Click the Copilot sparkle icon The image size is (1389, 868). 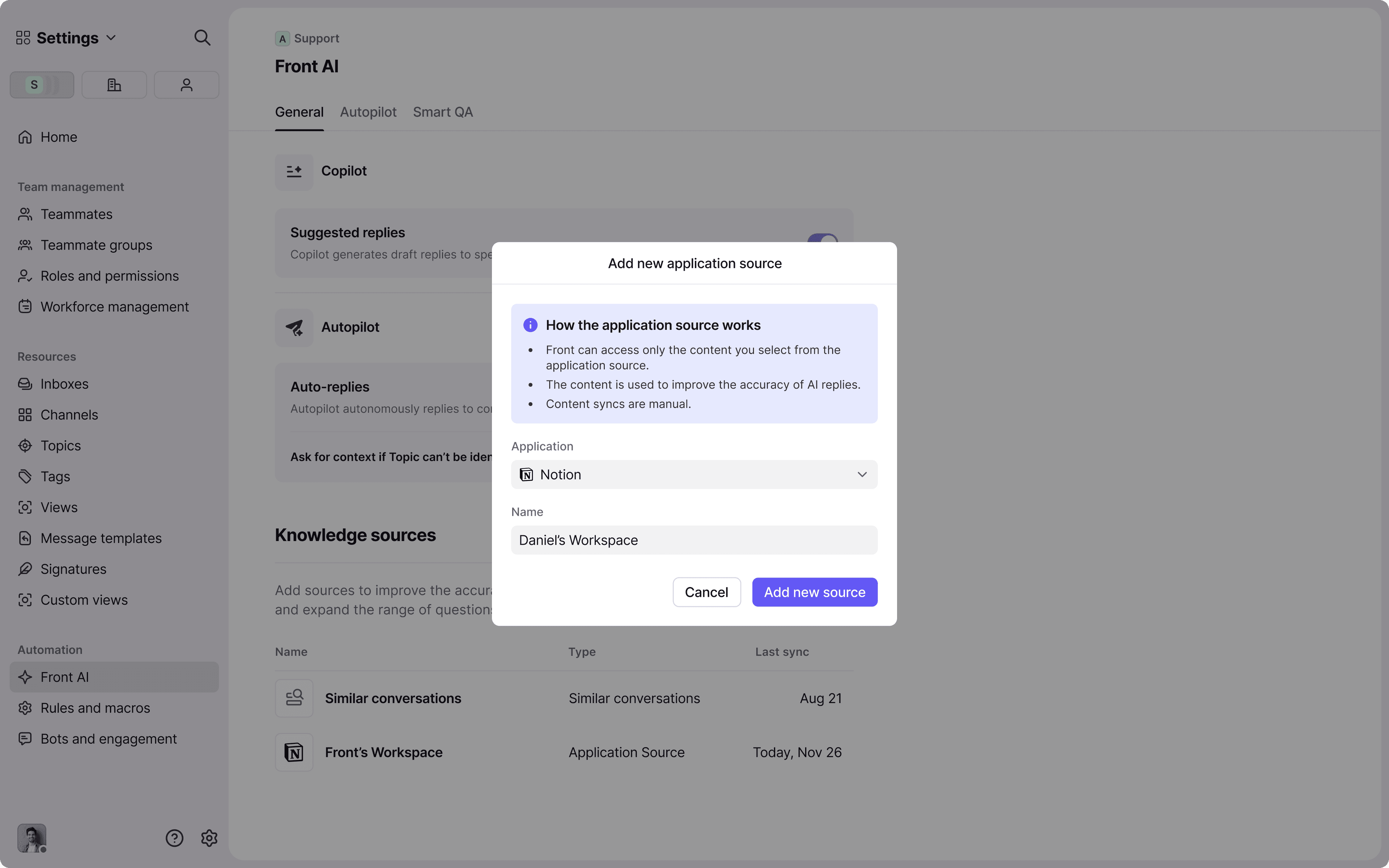pyautogui.click(x=294, y=170)
